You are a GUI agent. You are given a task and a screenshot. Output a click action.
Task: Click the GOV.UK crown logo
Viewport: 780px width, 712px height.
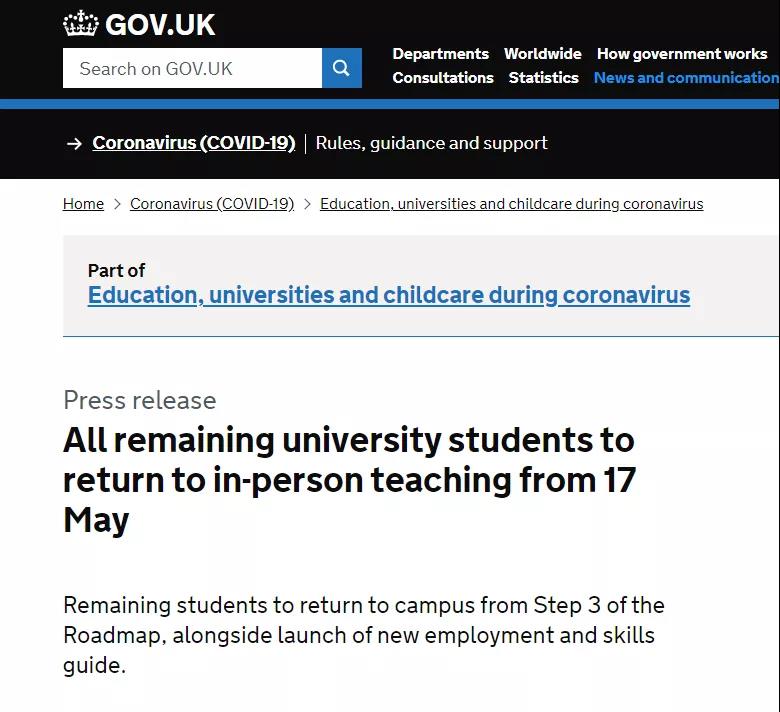(80, 24)
